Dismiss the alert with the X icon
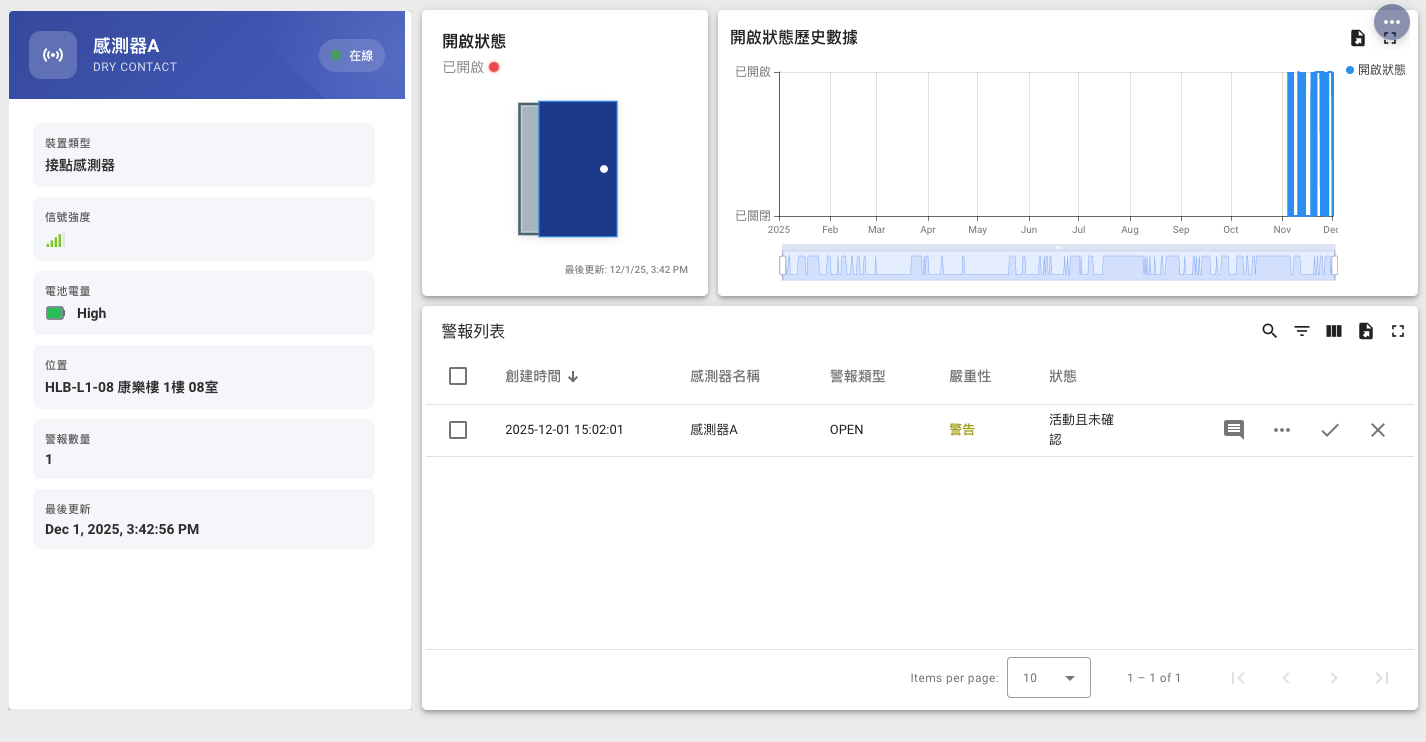This screenshot has width=1426, height=742. [x=1378, y=429]
